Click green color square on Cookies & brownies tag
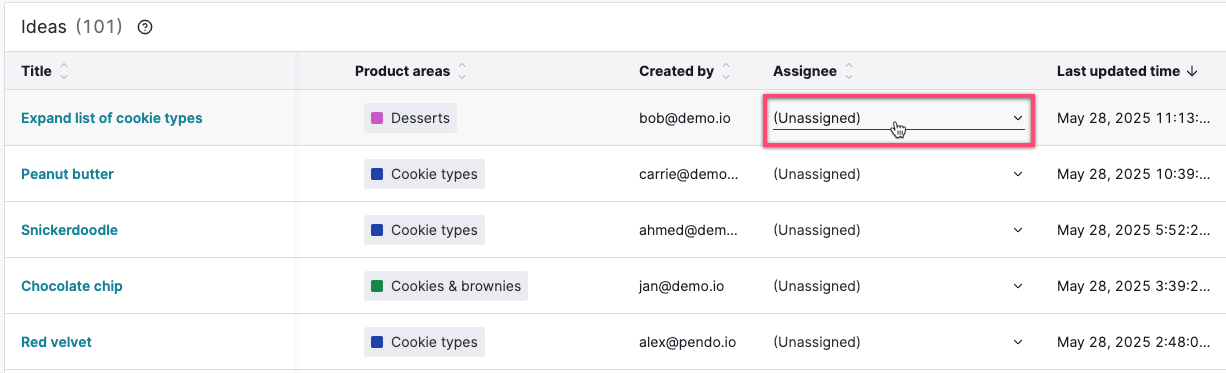The image size is (1226, 373). click(377, 286)
